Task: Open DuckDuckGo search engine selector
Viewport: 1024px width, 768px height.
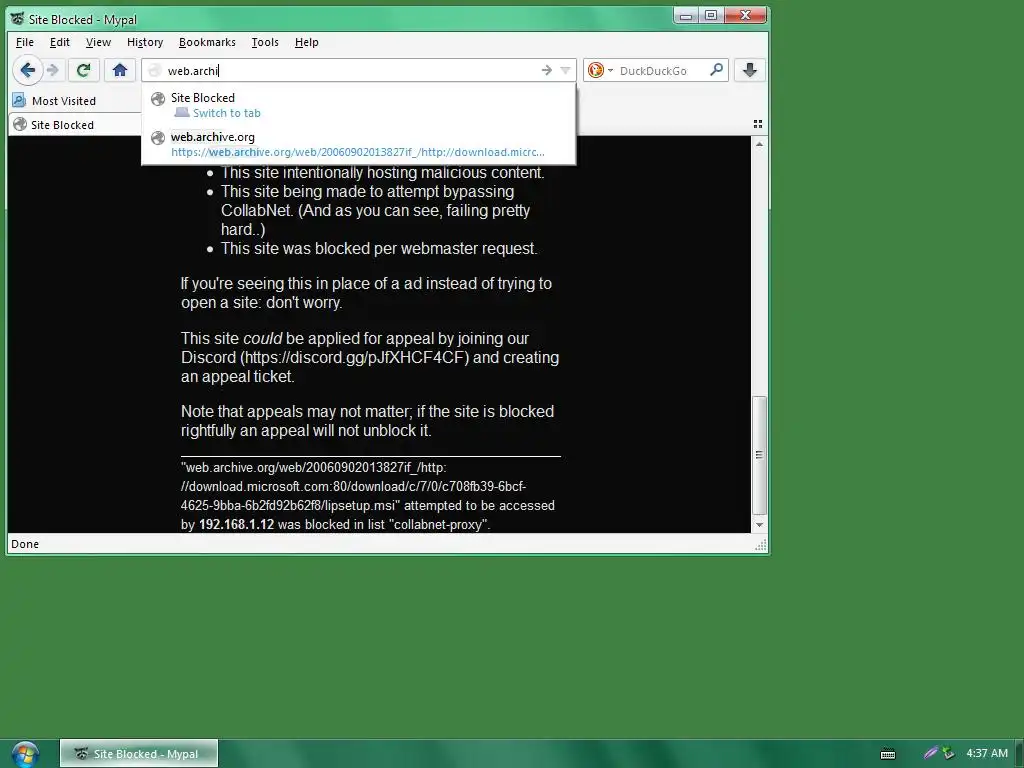Action: point(600,70)
